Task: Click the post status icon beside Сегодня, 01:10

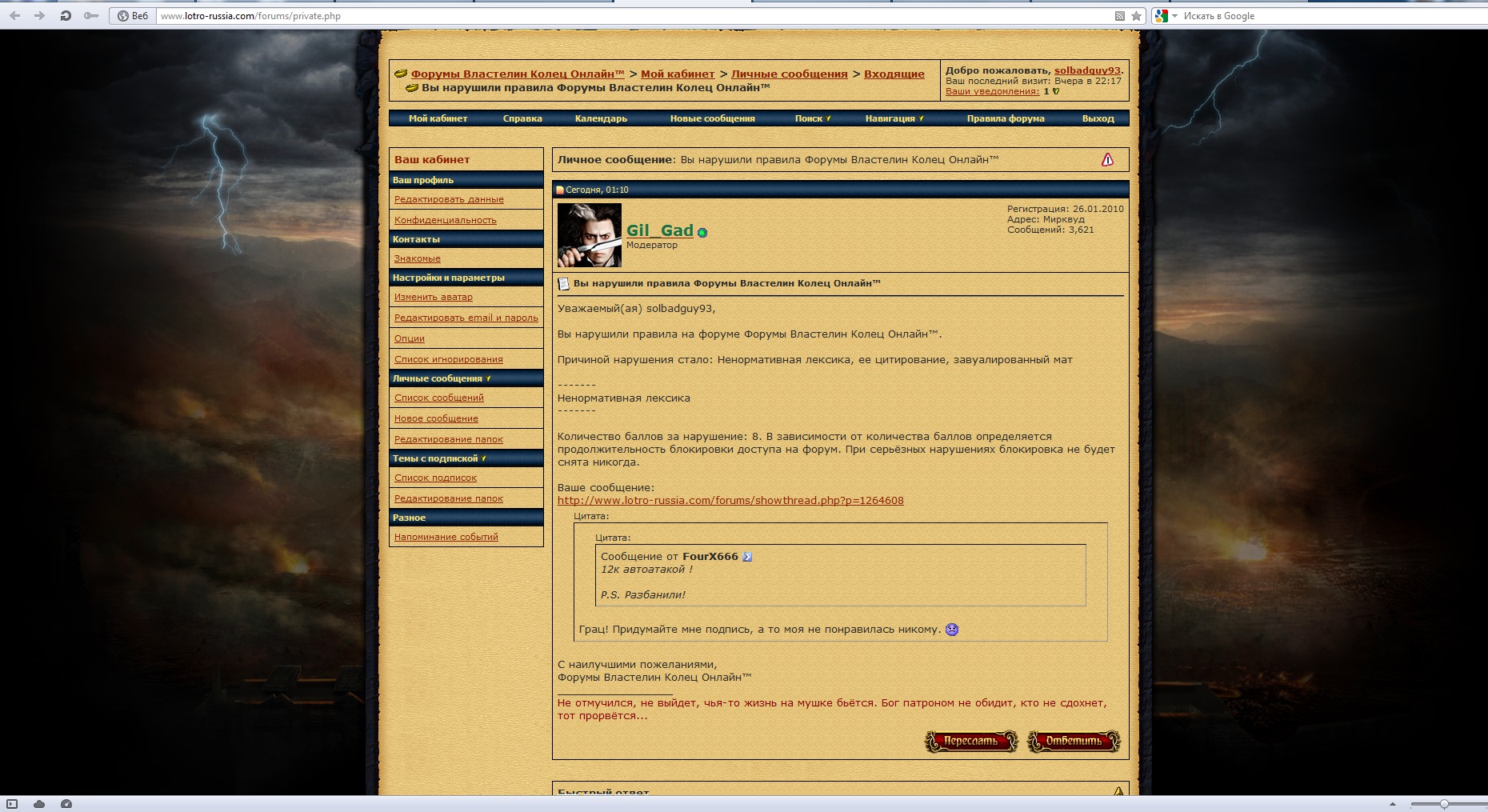Action: [560, 190]
